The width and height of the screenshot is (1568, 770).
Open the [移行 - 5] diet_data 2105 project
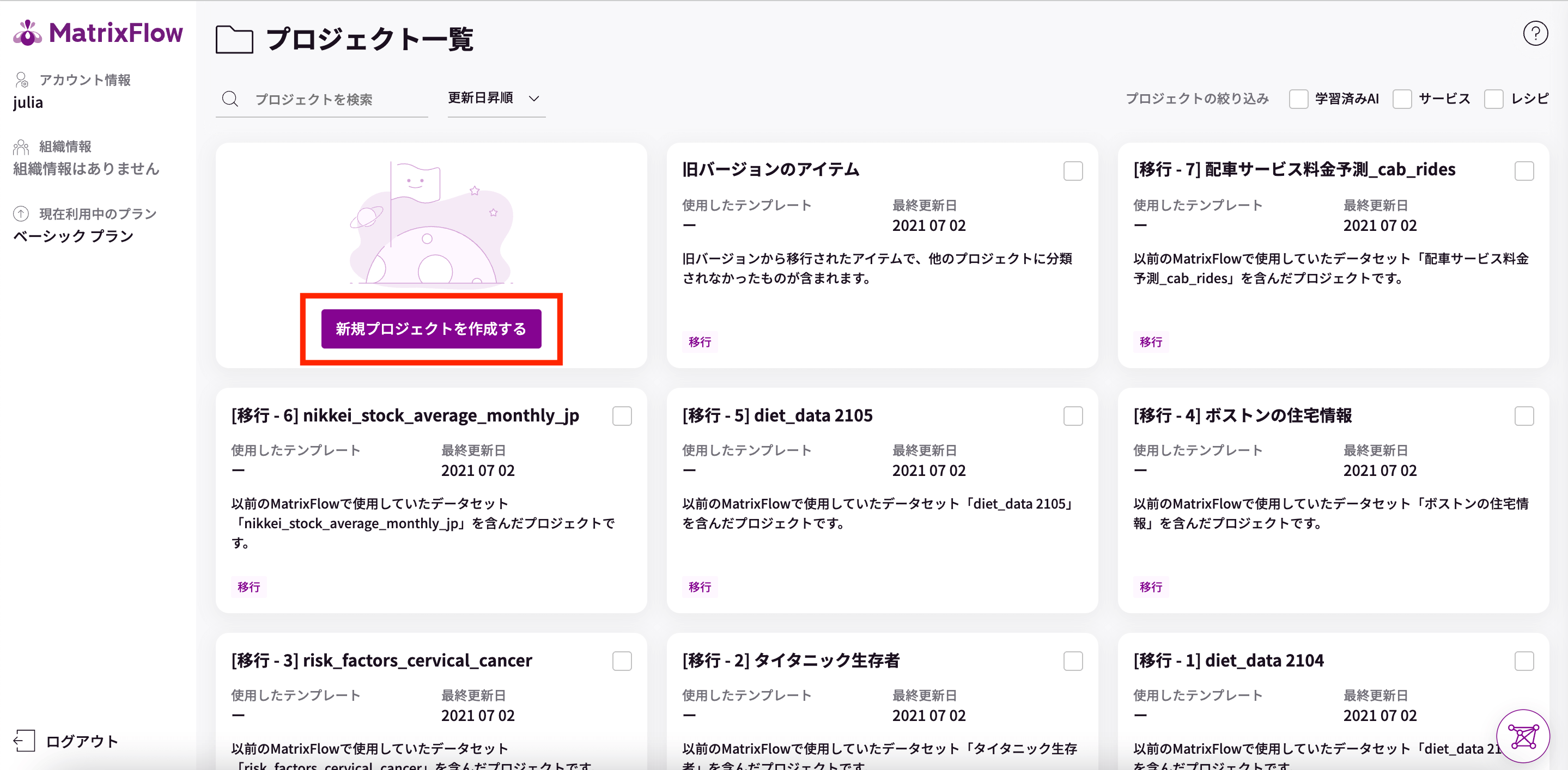pos(777,415)
